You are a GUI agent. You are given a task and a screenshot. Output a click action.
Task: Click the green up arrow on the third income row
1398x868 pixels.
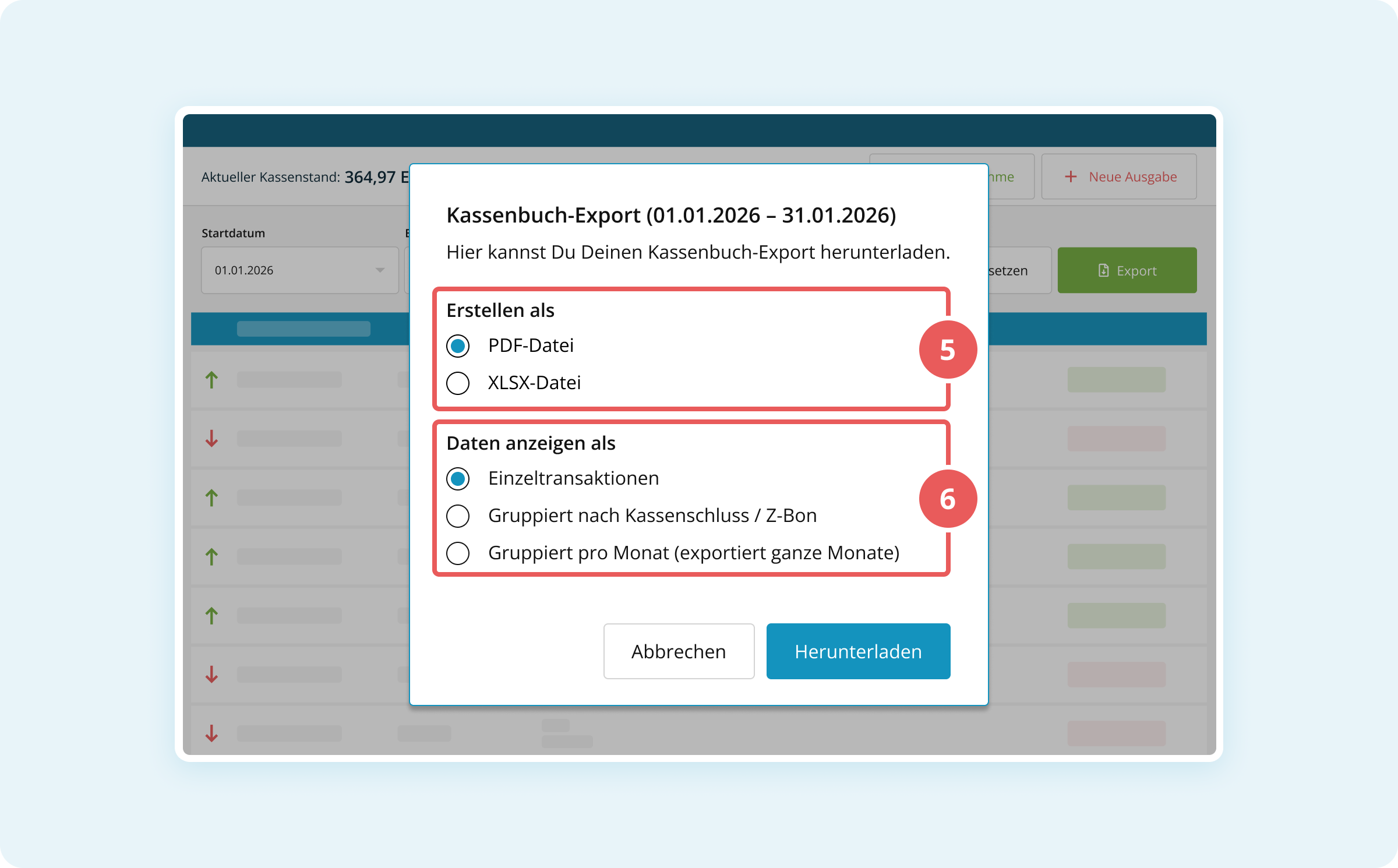(211, 556)
